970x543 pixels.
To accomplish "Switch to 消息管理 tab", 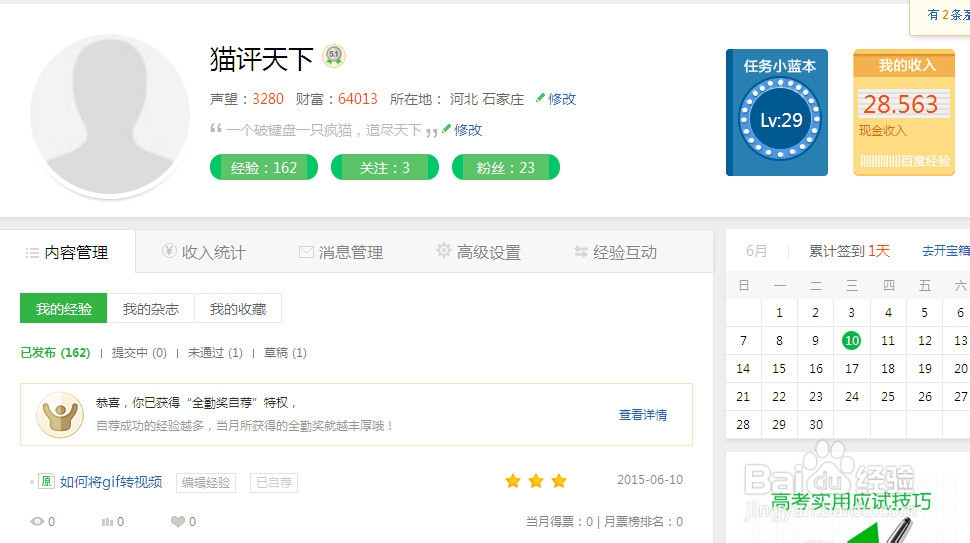I will 341,252.
